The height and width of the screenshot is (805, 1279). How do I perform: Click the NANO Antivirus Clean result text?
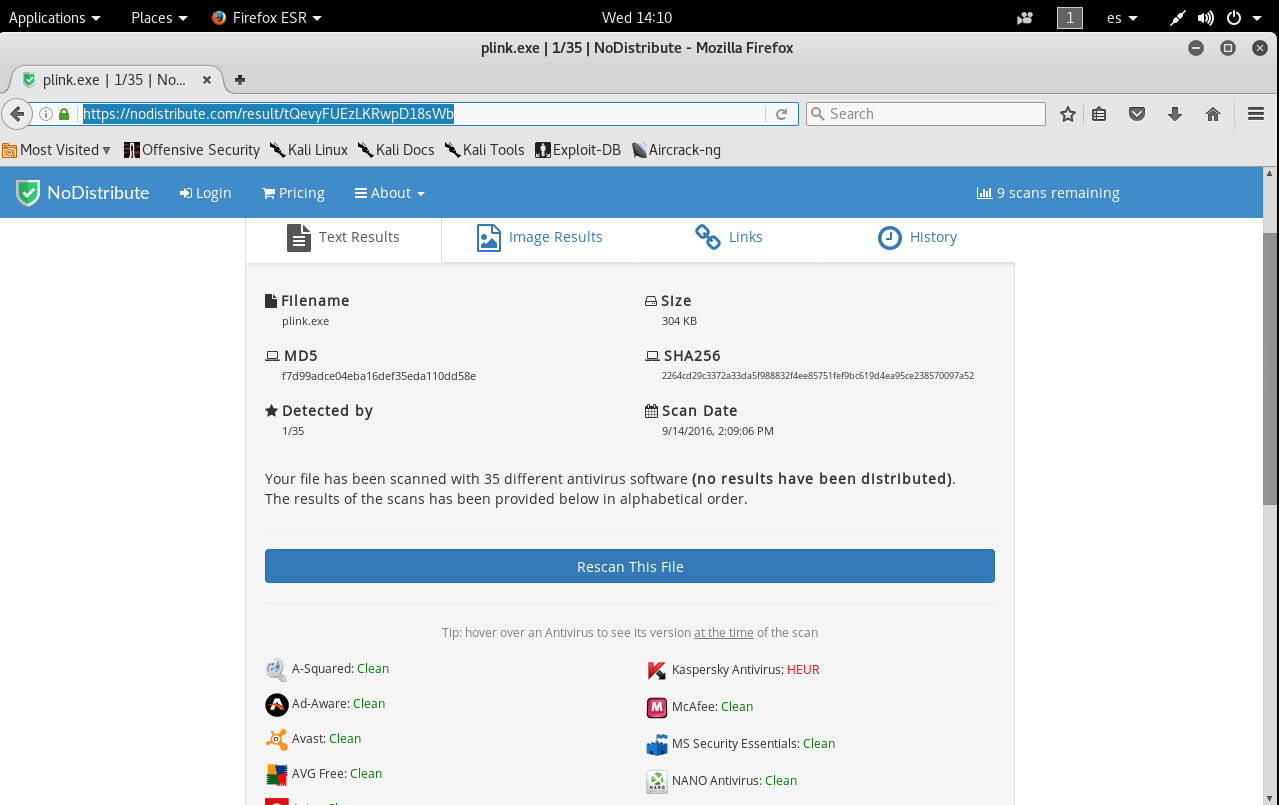(x=781, y=781)
